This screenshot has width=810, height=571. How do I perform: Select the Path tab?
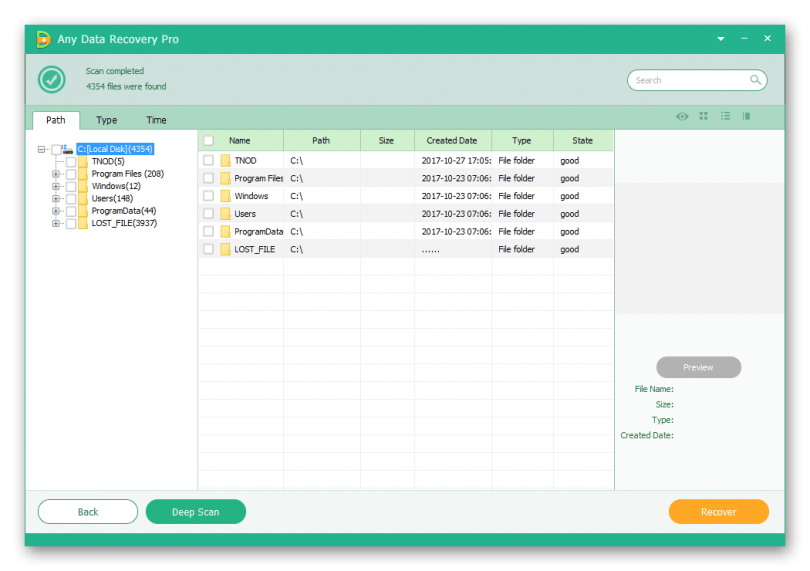click(x=56, y=120)
